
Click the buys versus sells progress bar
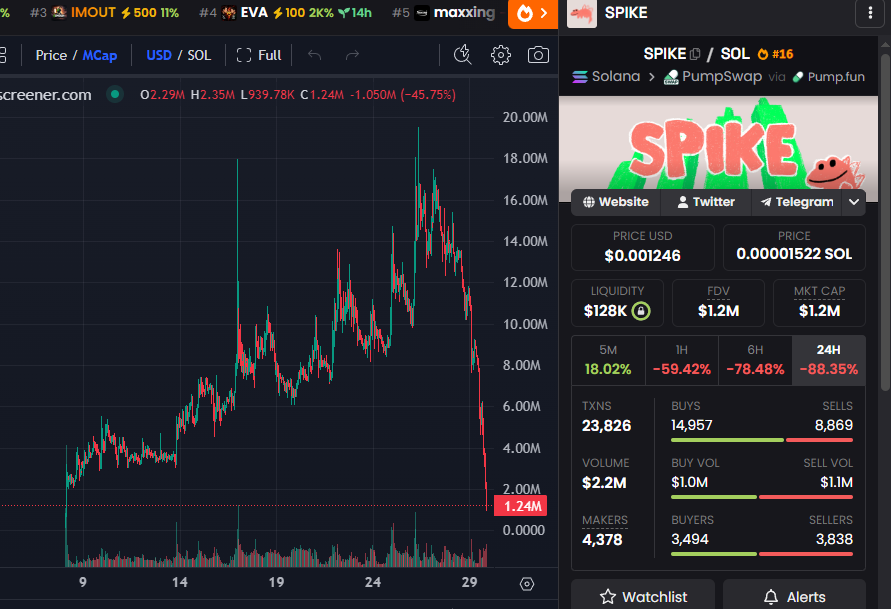coord(762,440)
